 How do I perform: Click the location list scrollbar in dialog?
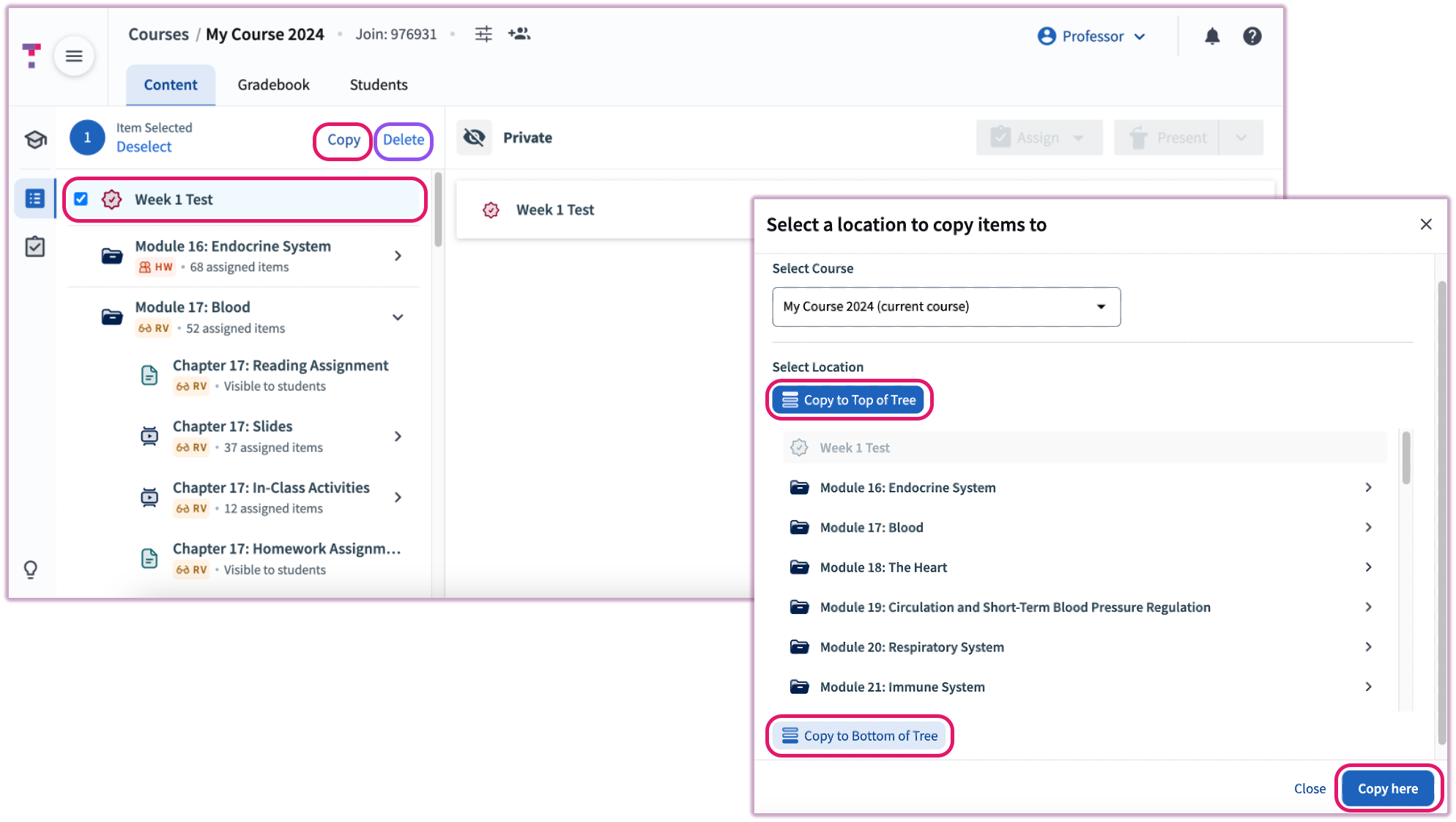point(1405,459)
